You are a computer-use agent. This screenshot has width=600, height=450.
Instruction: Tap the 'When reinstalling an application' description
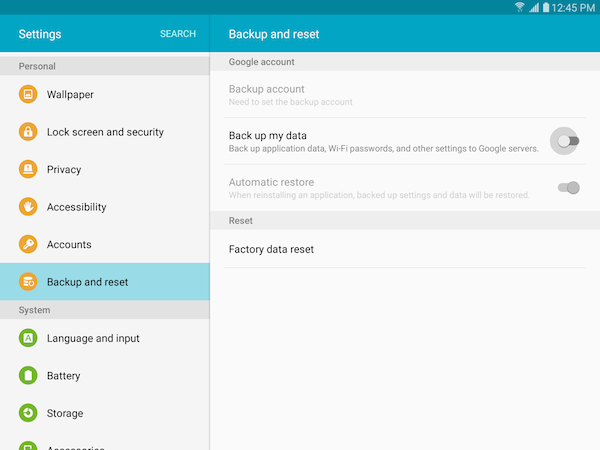point(379,195)
